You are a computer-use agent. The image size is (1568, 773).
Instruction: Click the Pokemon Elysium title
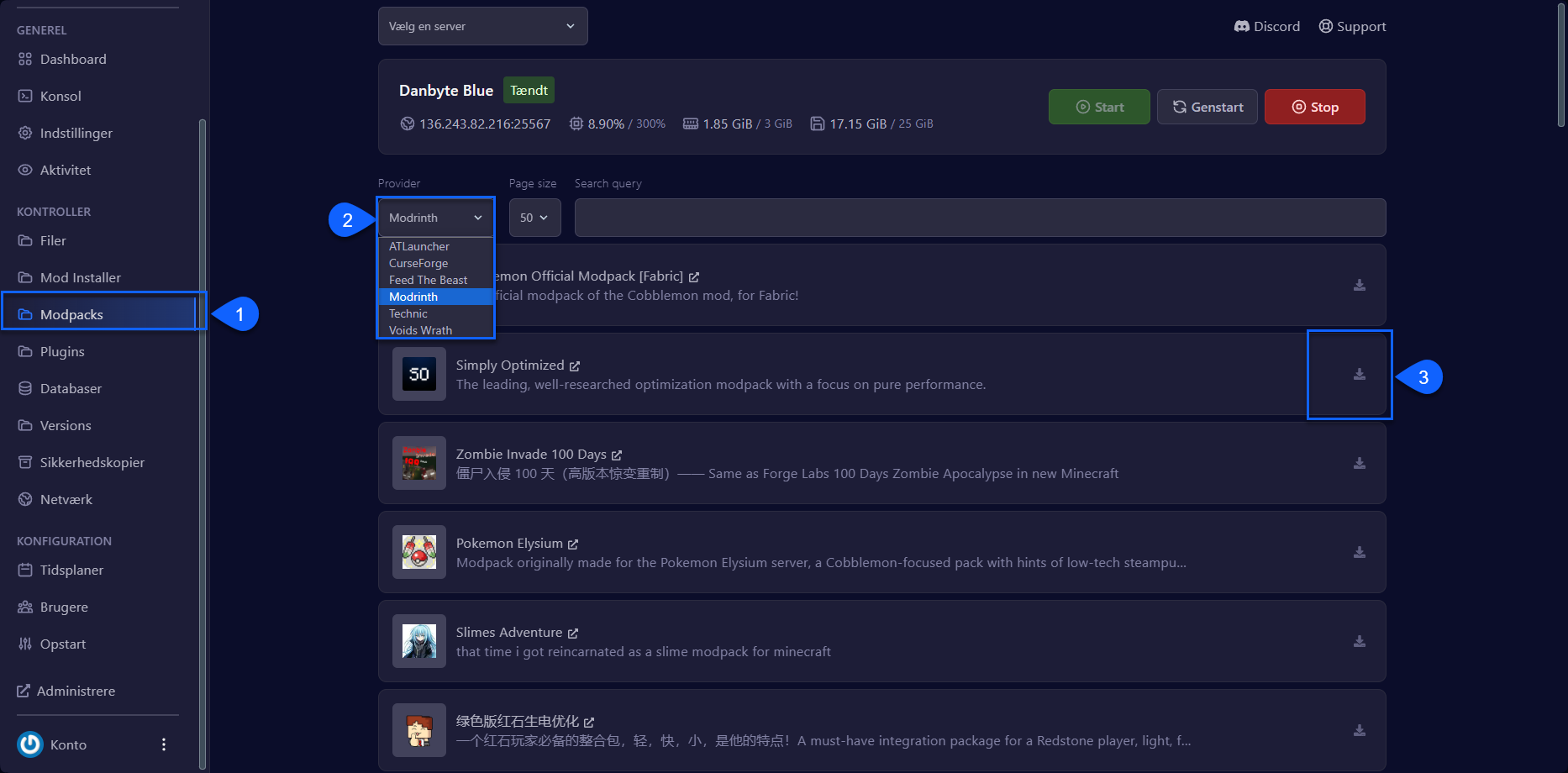509,544
